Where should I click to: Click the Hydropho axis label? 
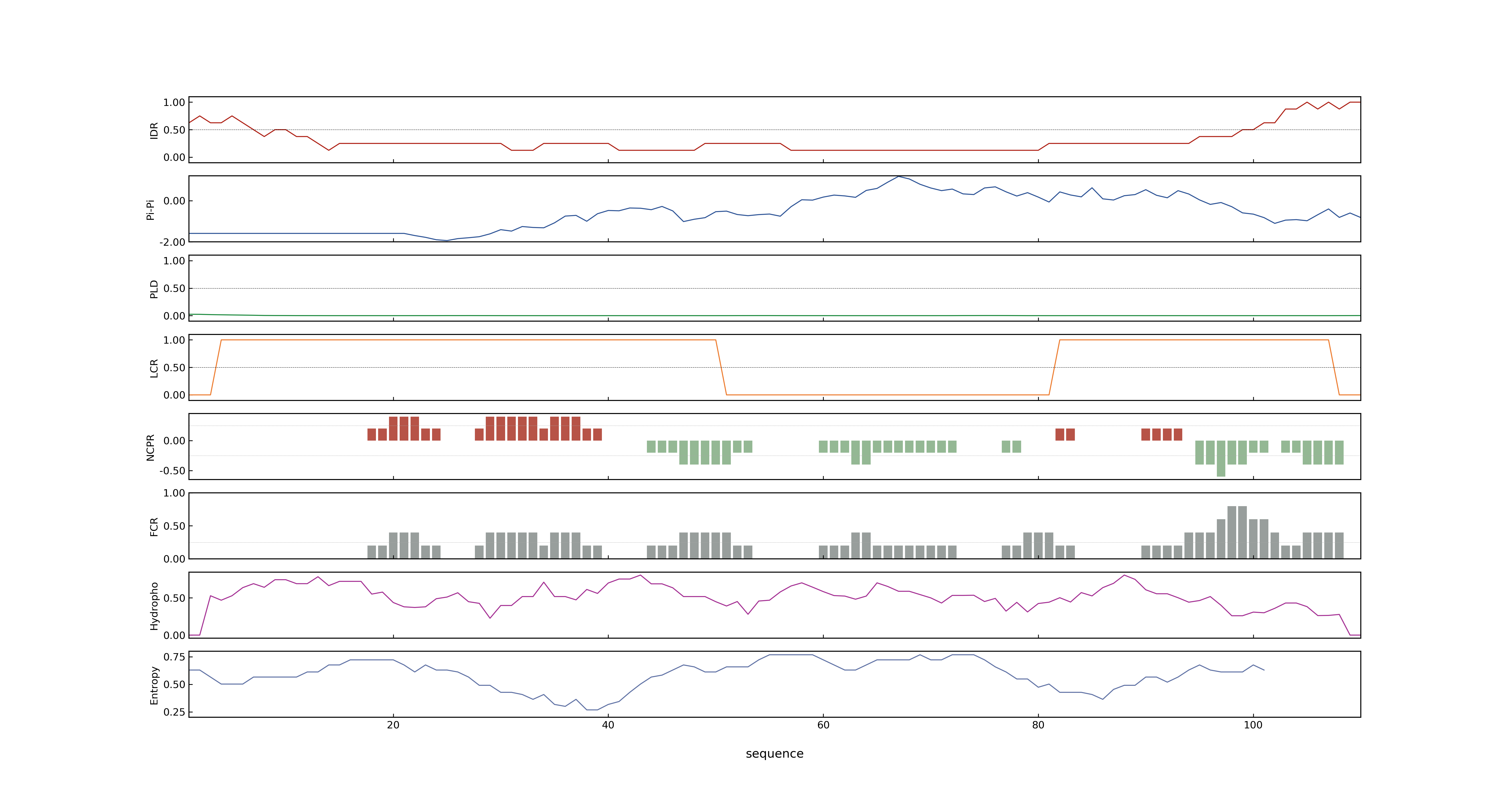[154, 606]
